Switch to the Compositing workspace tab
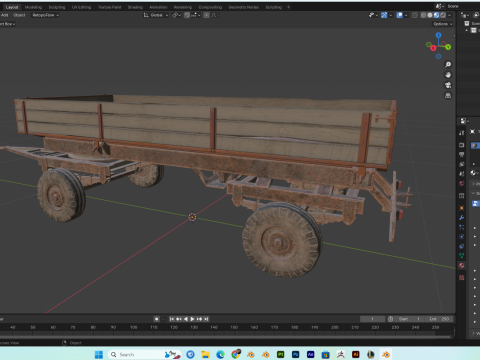Screen dimensions: 480x360 [x=210, y=7]
